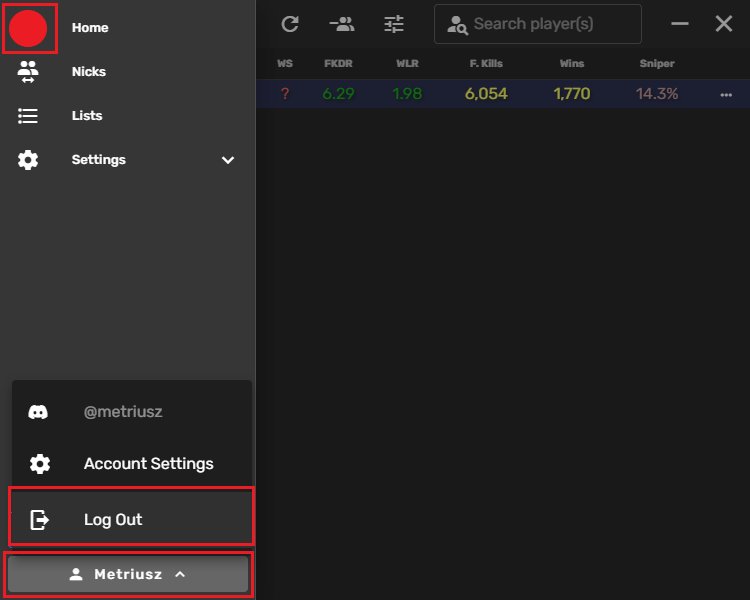Expand the Settings chevron arrow
The image size is (750, 600).
coord(228,160)
